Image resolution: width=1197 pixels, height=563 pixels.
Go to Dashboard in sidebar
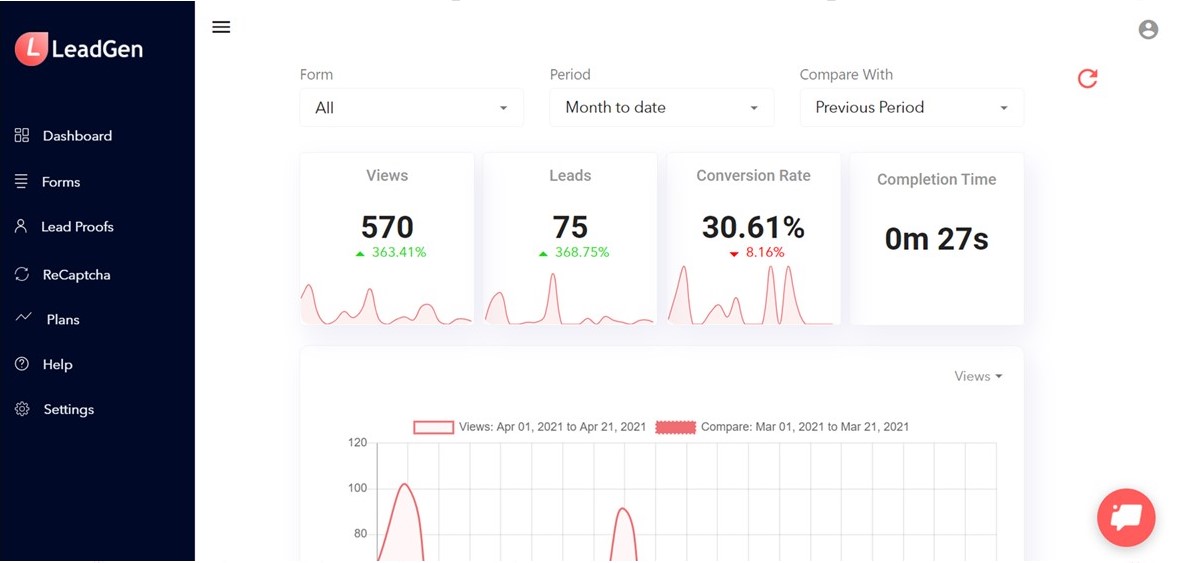(77, 136)
